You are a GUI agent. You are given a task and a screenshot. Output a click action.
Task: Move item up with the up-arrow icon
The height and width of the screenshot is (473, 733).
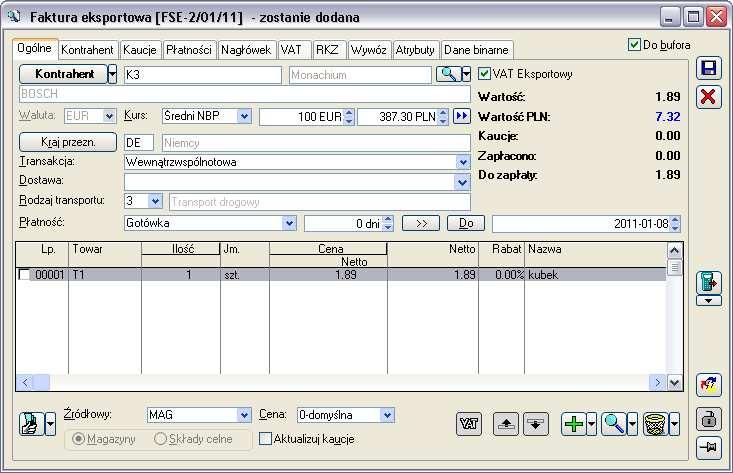click(x=506, y=424)
